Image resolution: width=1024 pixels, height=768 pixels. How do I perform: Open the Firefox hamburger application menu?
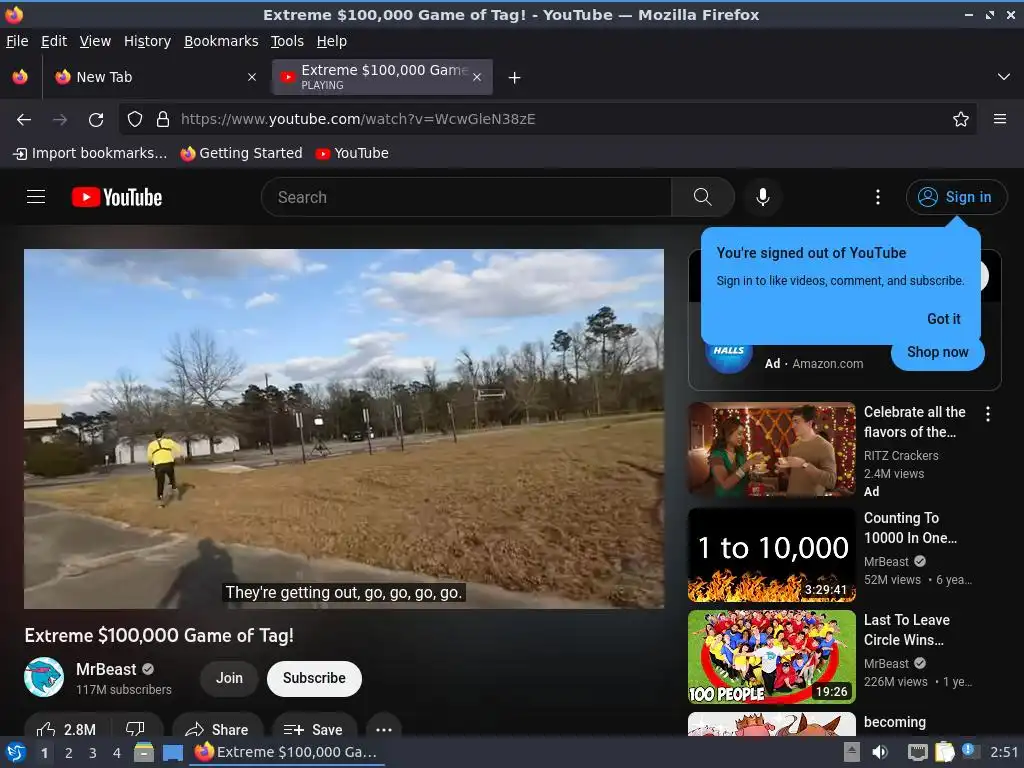pos(1000,119)
